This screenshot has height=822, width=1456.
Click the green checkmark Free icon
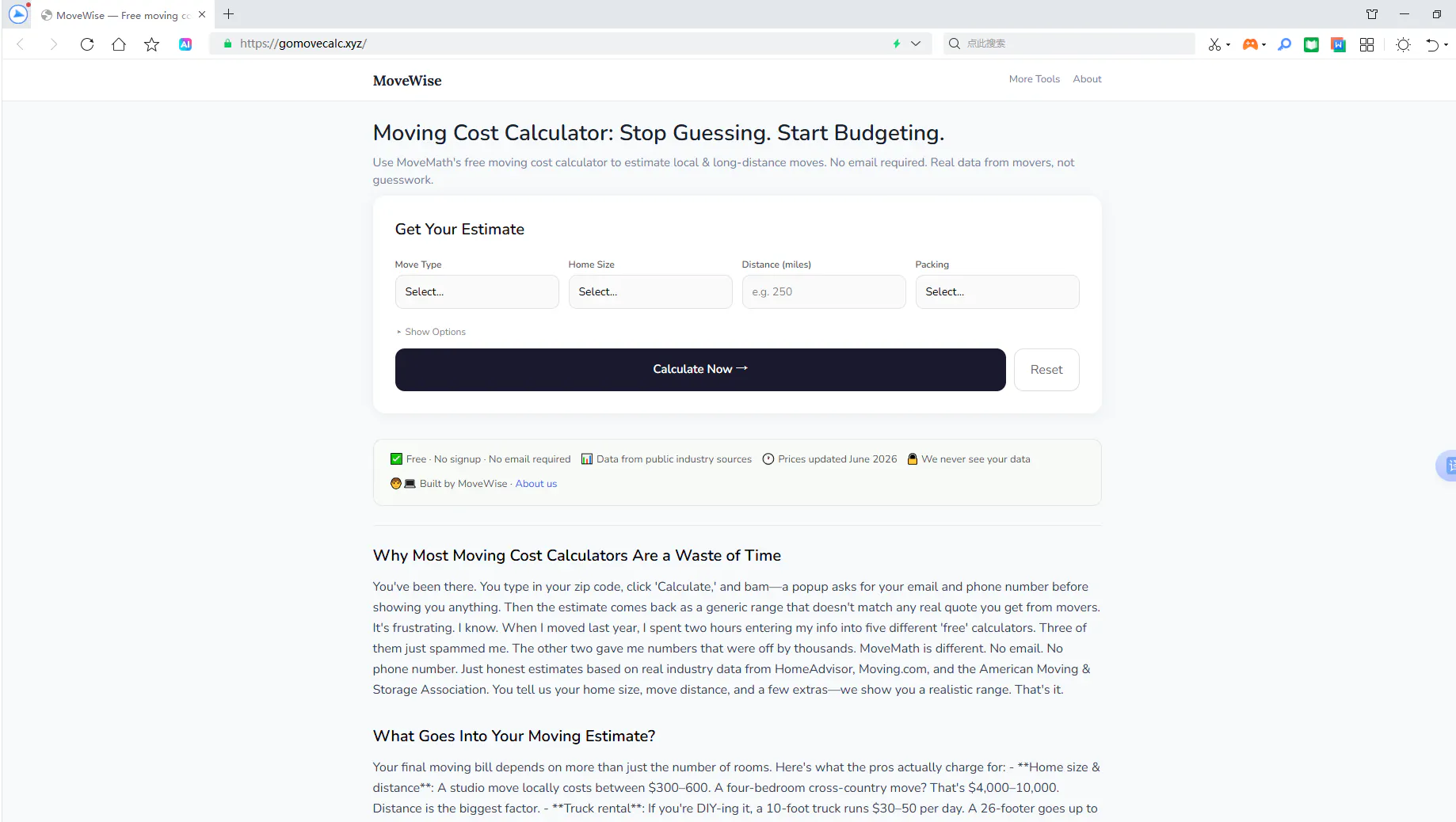396,459
